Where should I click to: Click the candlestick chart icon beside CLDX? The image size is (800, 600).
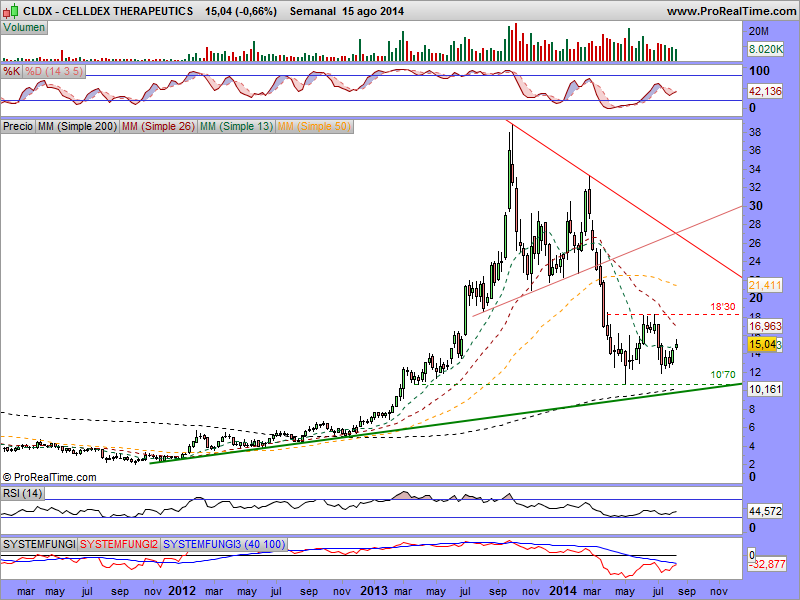click(12, 10)
